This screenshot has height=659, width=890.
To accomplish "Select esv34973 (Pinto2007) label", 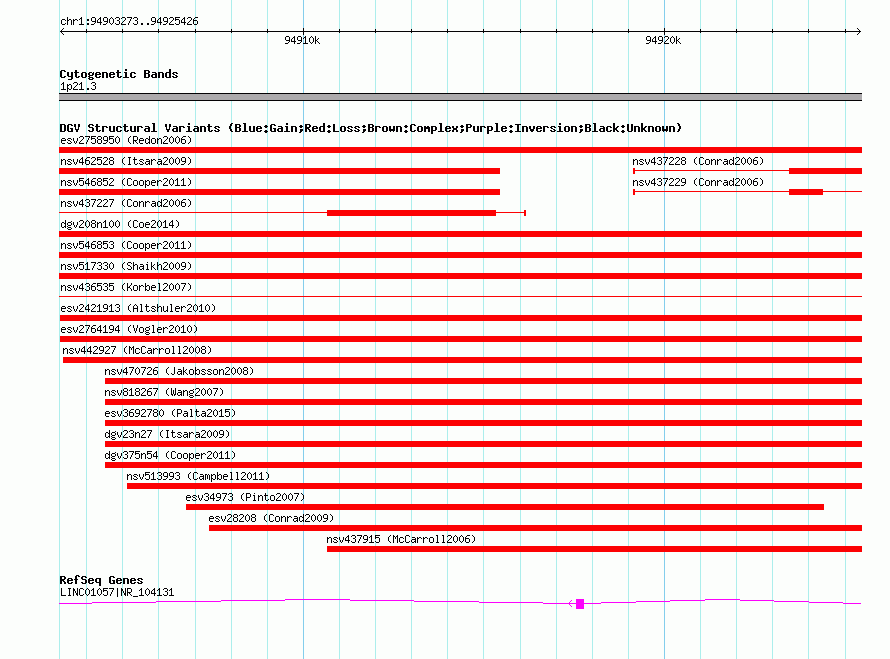I will 245,497.
